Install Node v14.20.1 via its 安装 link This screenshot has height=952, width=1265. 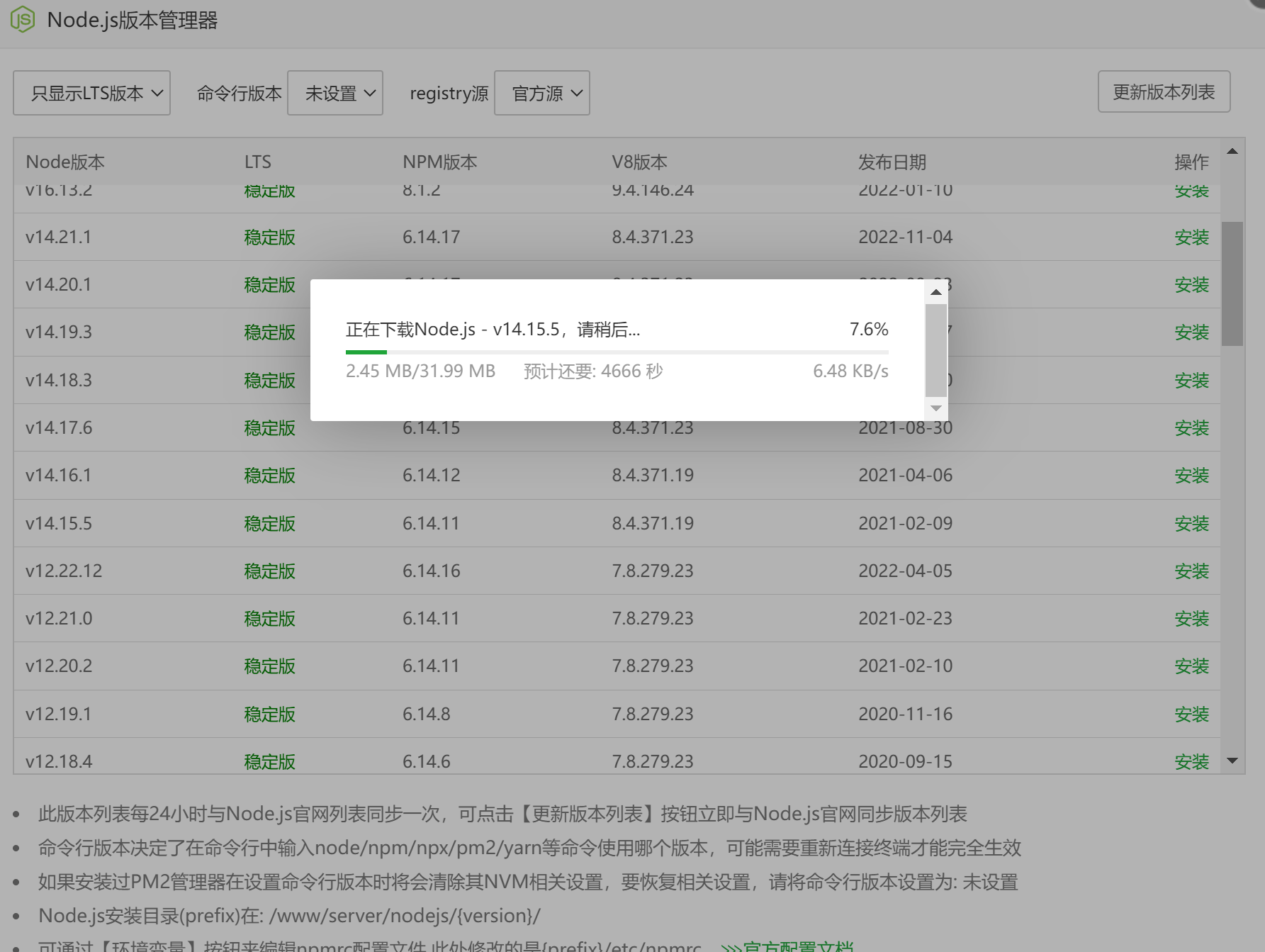point(1191,284)
